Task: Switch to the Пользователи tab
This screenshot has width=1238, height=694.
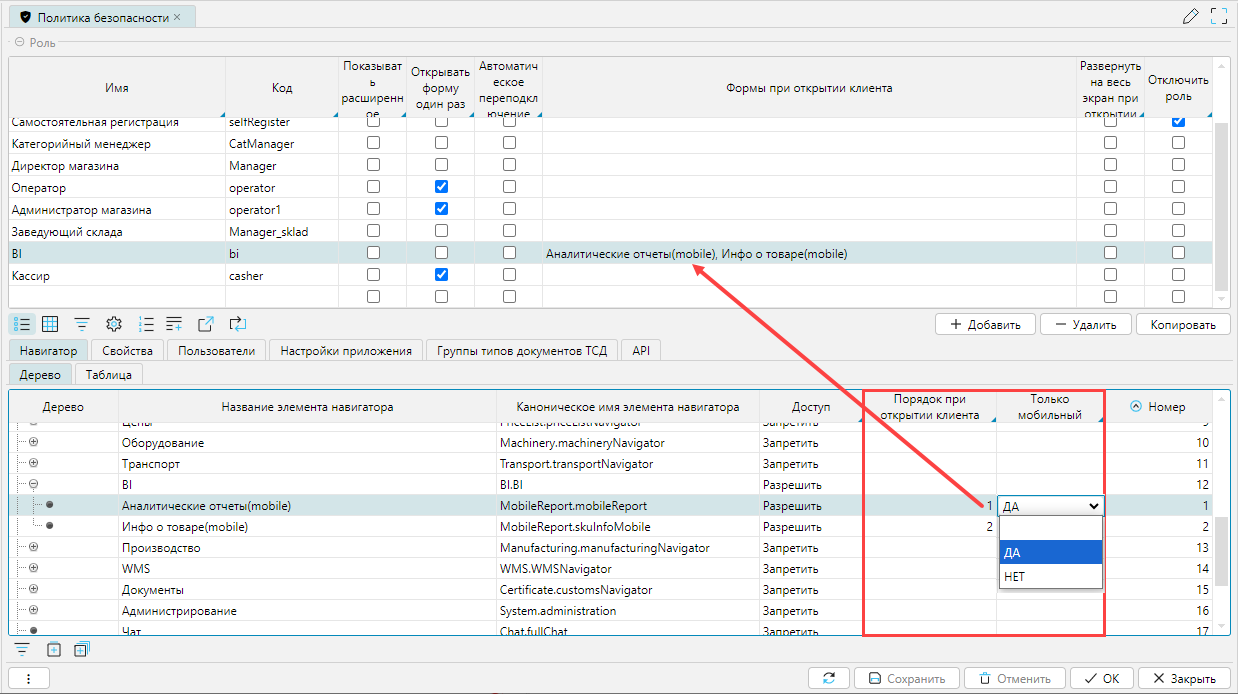Action: click(x=217, y=351)
